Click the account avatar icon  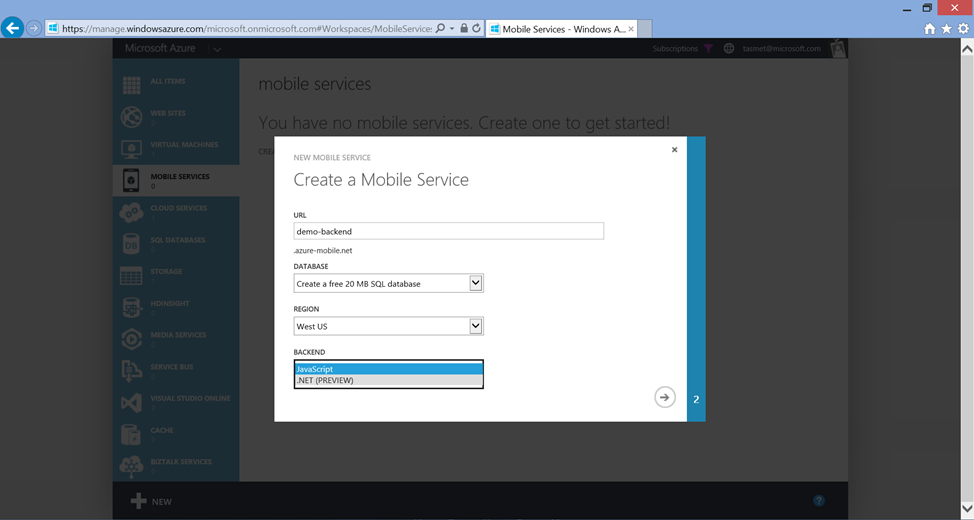[x=838, y=48]
